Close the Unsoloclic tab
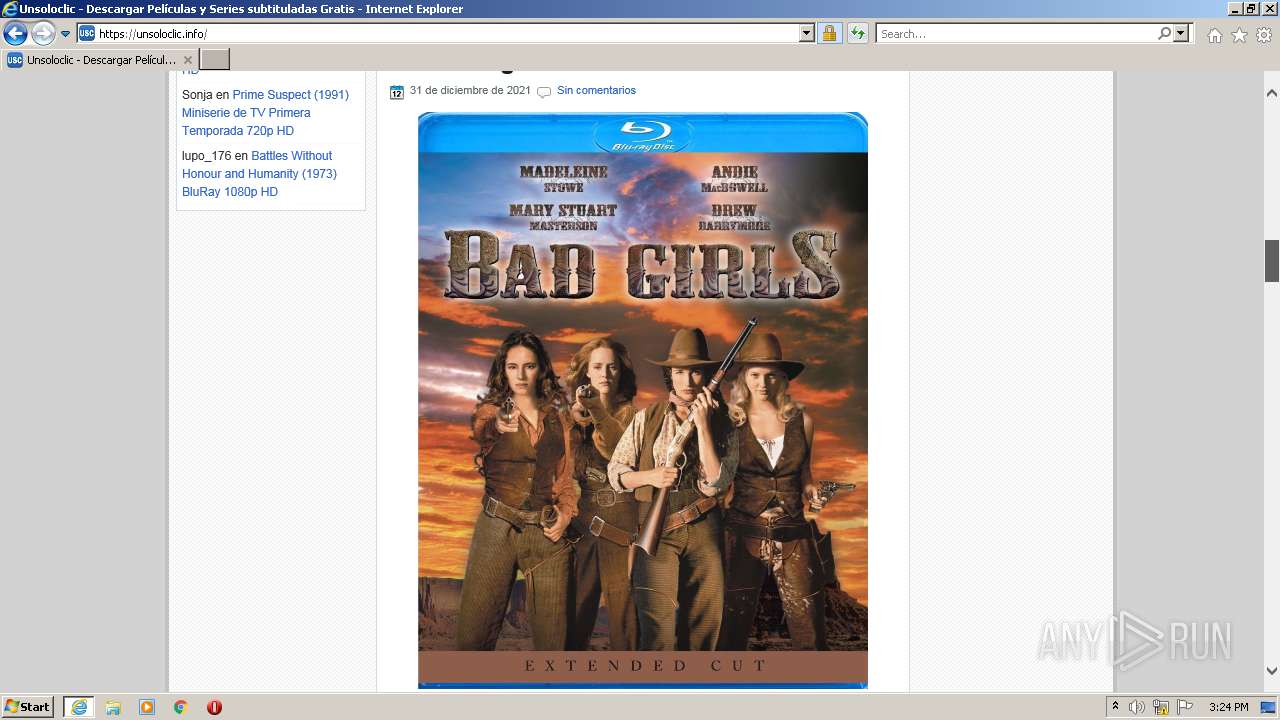 (187, 60)
